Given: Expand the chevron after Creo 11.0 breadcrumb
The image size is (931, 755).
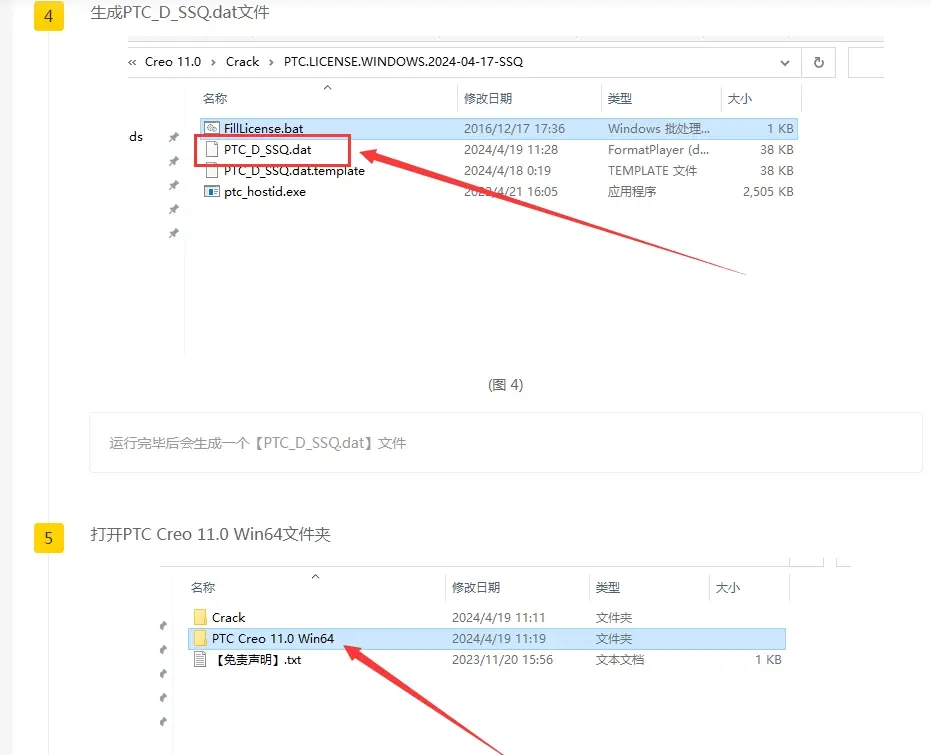Looking at the screenshot, I should tap(213, 62).
